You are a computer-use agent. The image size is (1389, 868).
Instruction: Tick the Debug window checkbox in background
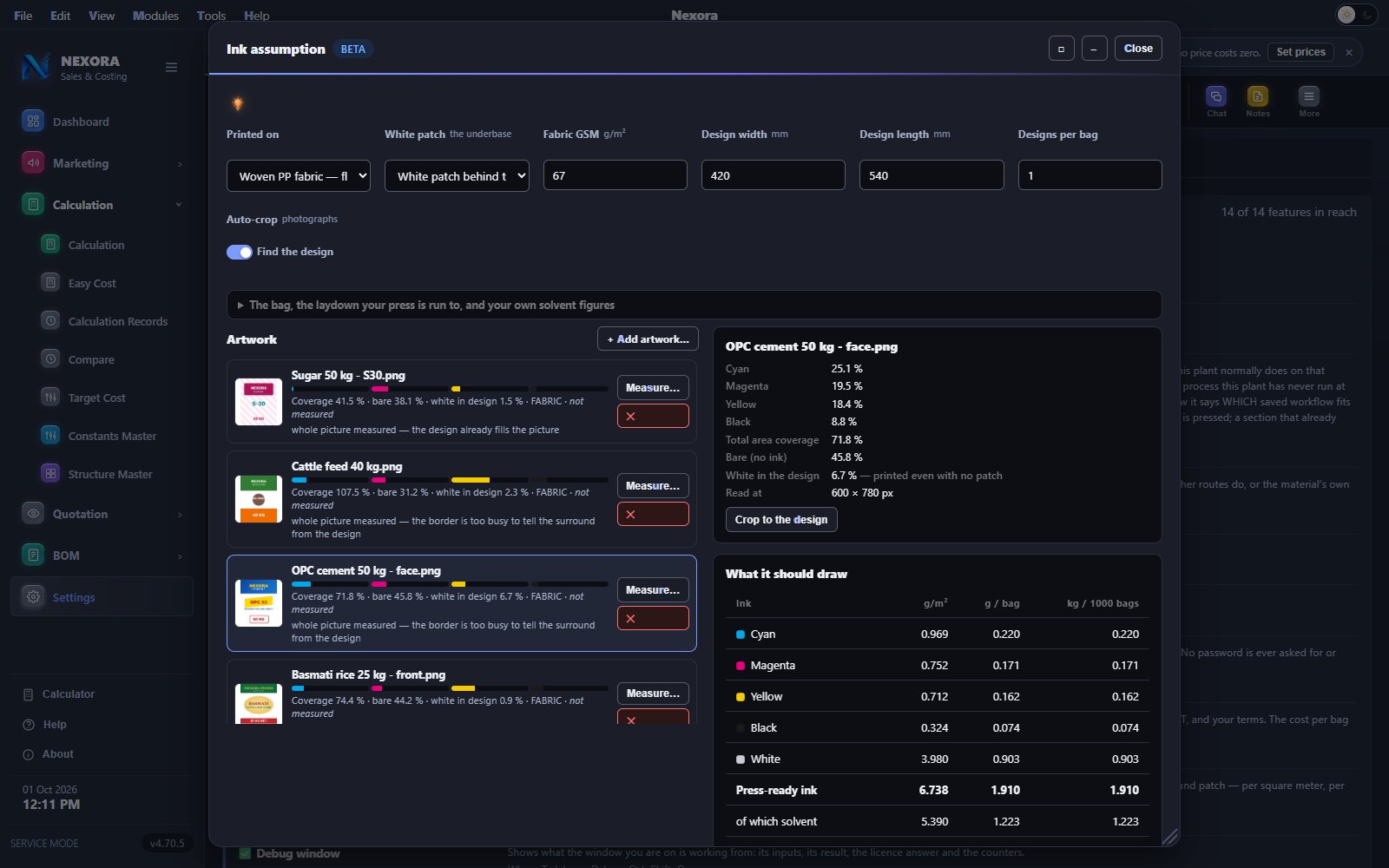[x=245, y=854]
